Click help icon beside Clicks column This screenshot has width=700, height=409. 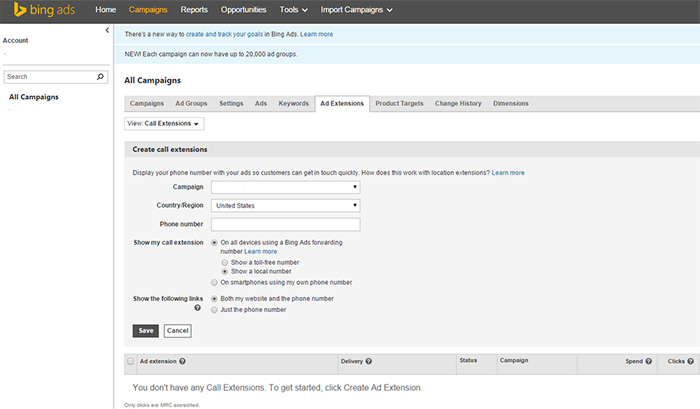click(x=689, y=360)
